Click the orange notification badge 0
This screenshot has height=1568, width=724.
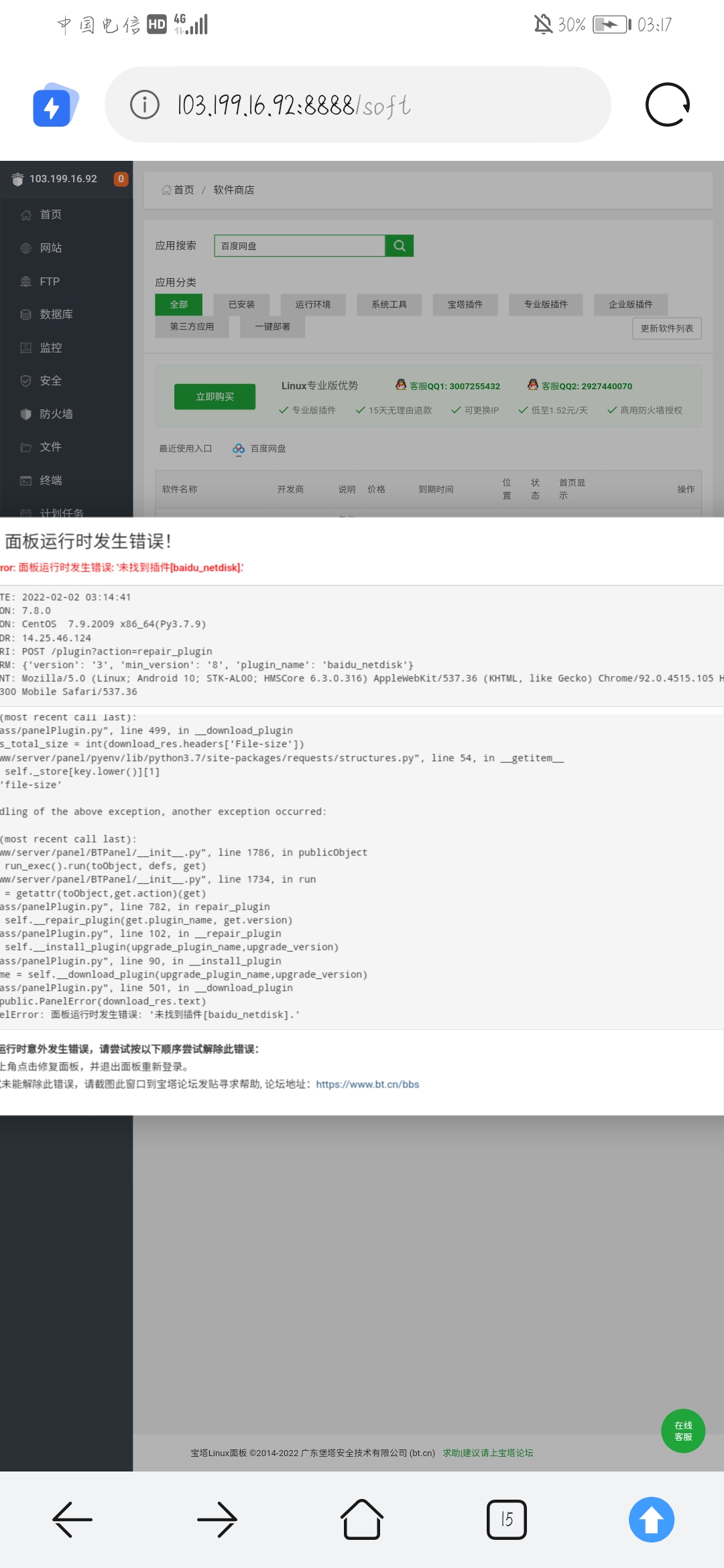(121, 179)
